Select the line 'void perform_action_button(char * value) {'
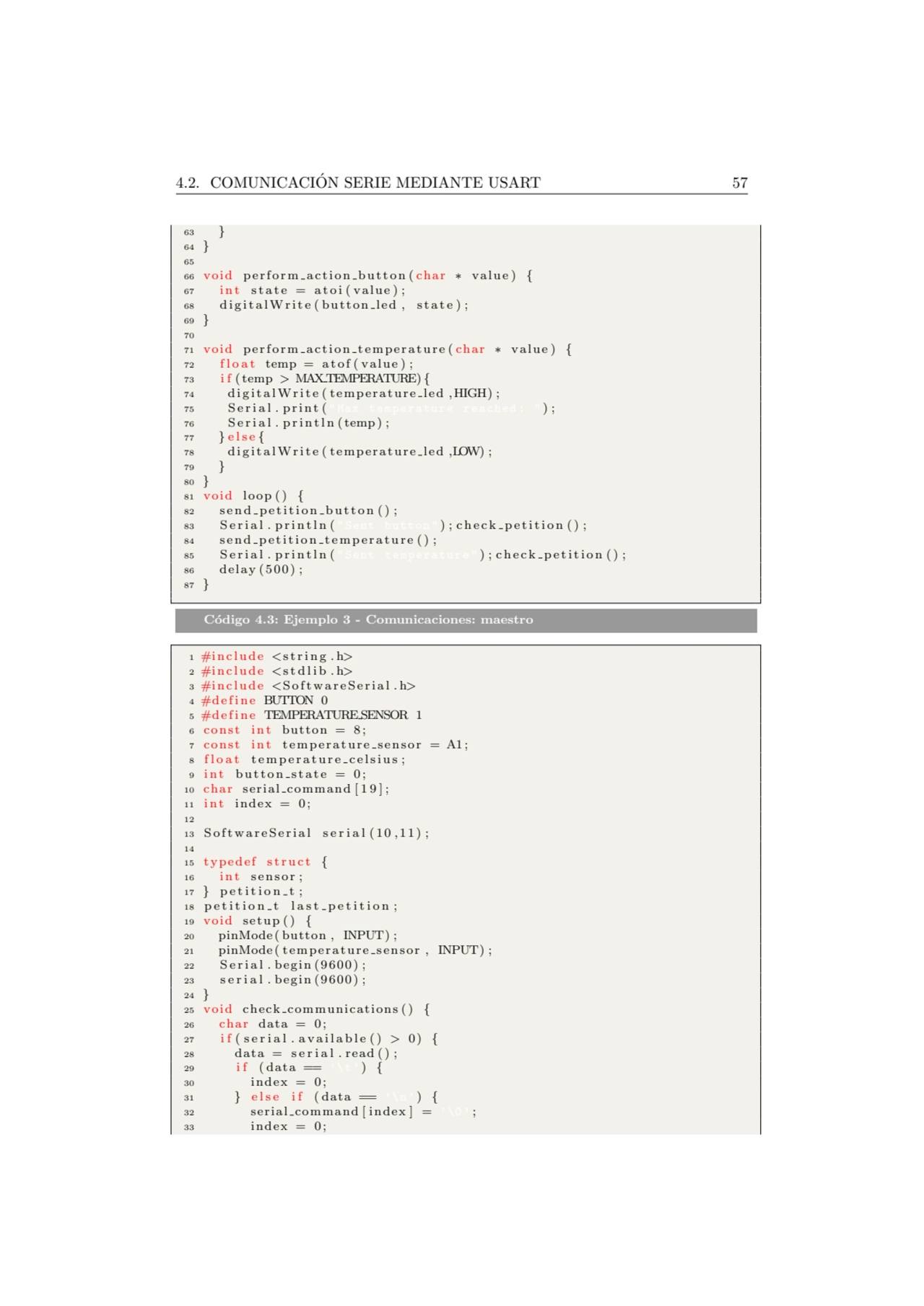Screen dimensions: 924x1306 tap(368, 276)
